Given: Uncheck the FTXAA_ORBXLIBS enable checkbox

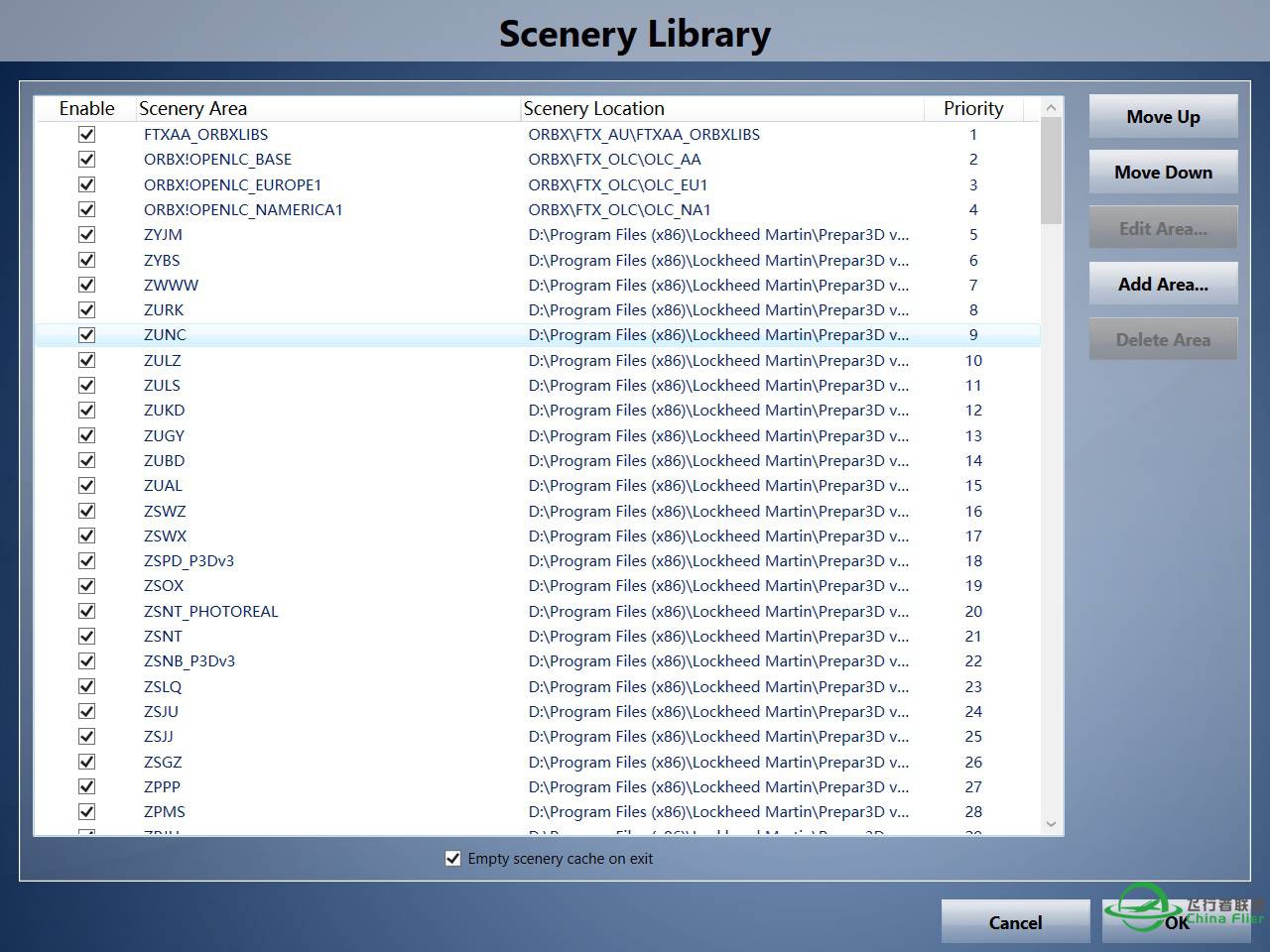Looking at the screenshot, I should tap(87, 134).
